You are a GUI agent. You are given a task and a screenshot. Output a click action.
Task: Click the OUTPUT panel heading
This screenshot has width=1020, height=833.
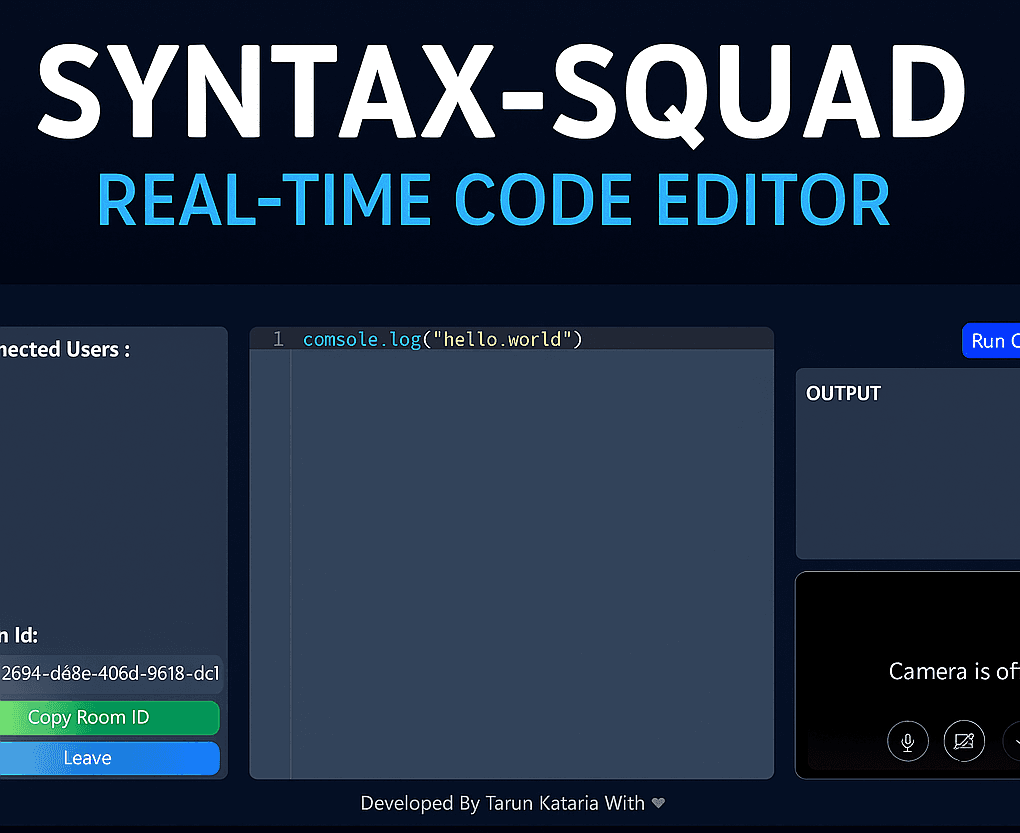(843, 394)
